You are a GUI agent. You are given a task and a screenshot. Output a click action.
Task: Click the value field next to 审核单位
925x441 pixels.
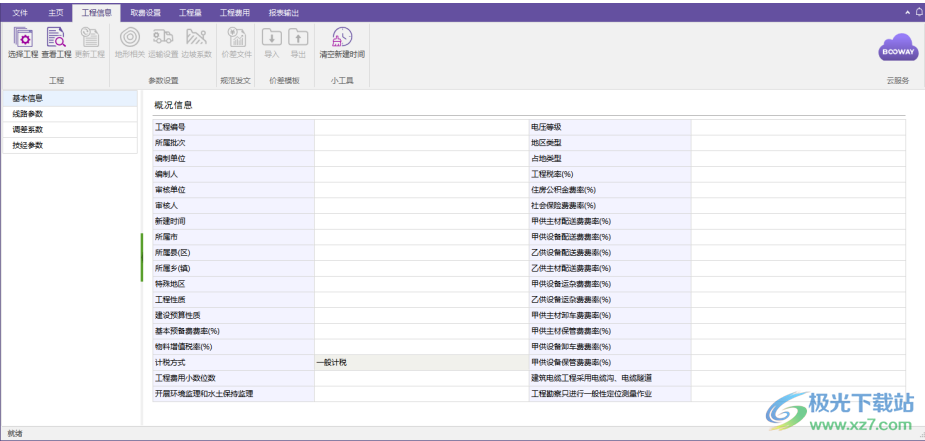(x=421, y=190)
